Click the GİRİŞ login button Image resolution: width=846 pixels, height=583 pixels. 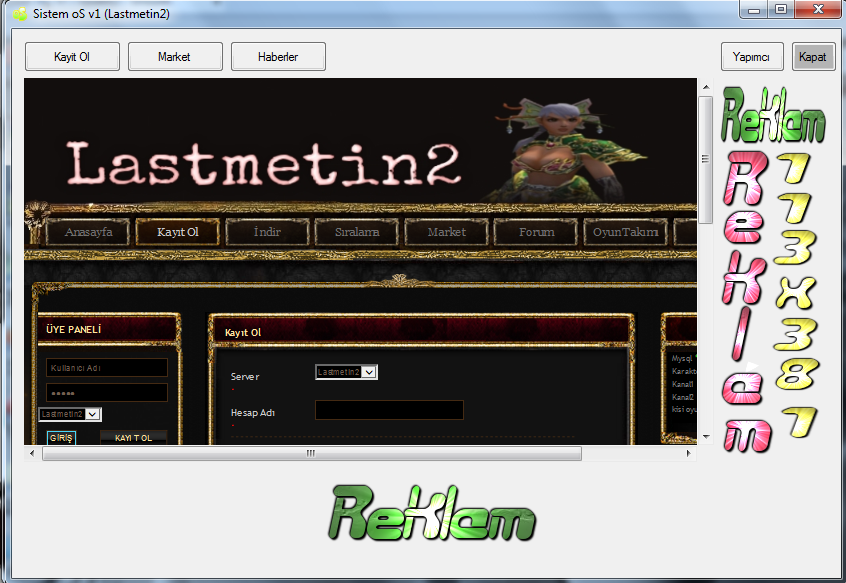(x=61, y=438)
